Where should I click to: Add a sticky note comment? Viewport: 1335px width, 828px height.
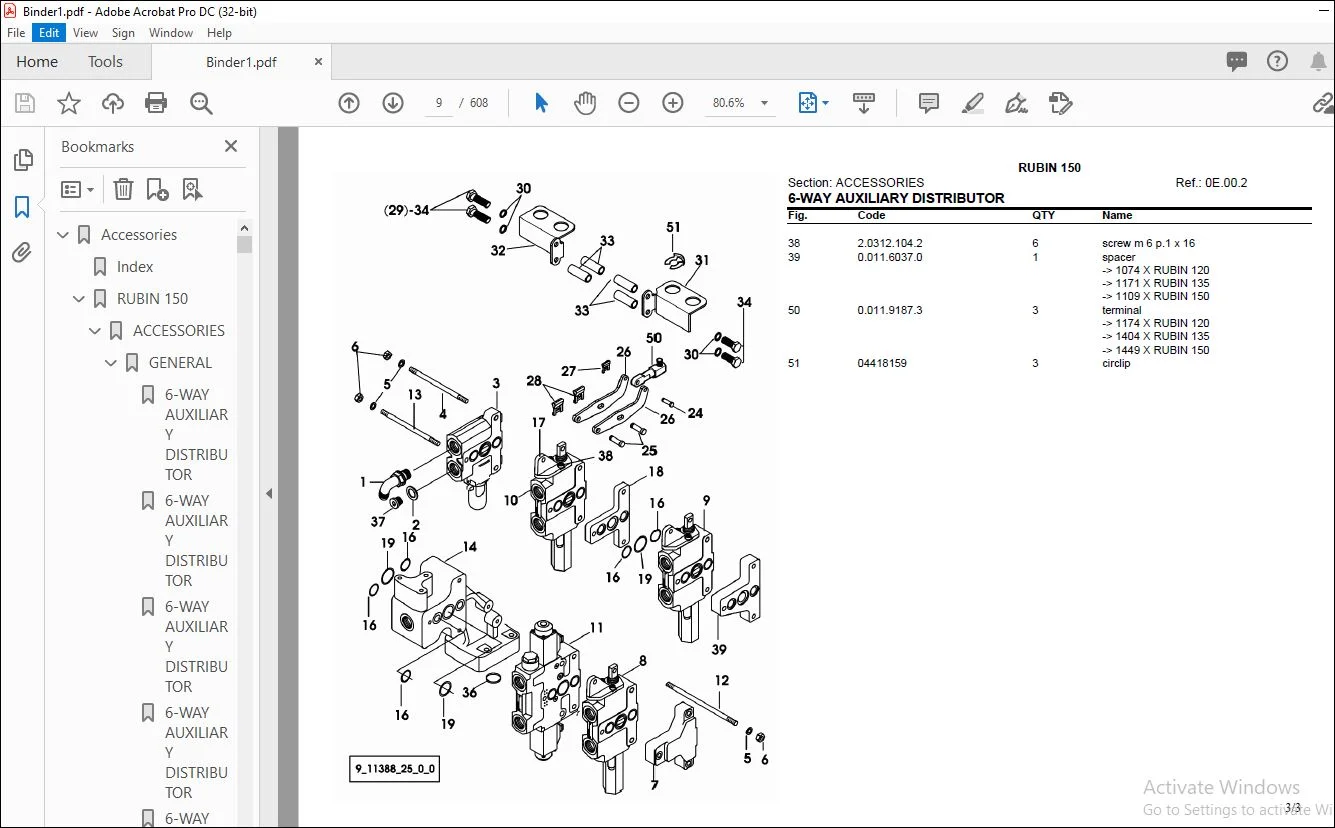pos(929,103)
